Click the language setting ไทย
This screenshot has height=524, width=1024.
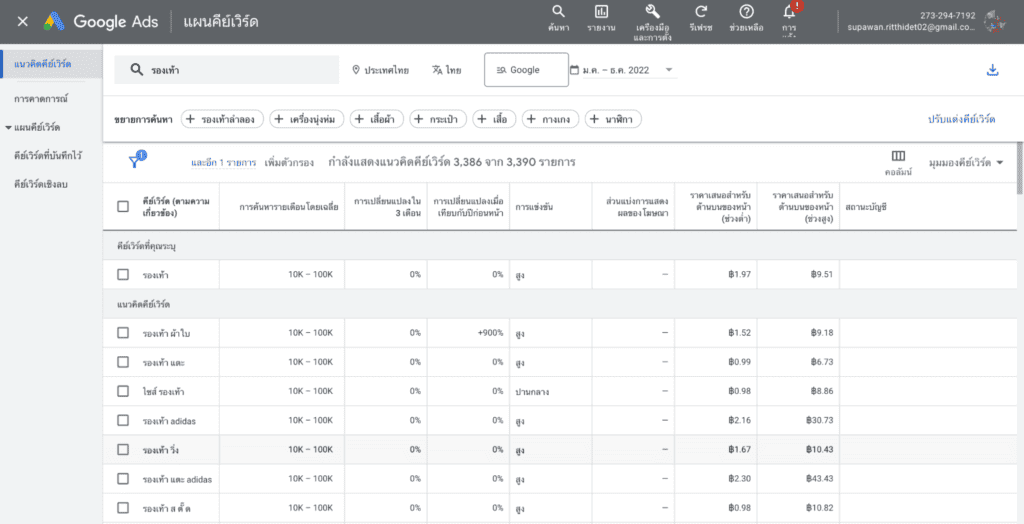pyautogui.click(x=447, y=70)
